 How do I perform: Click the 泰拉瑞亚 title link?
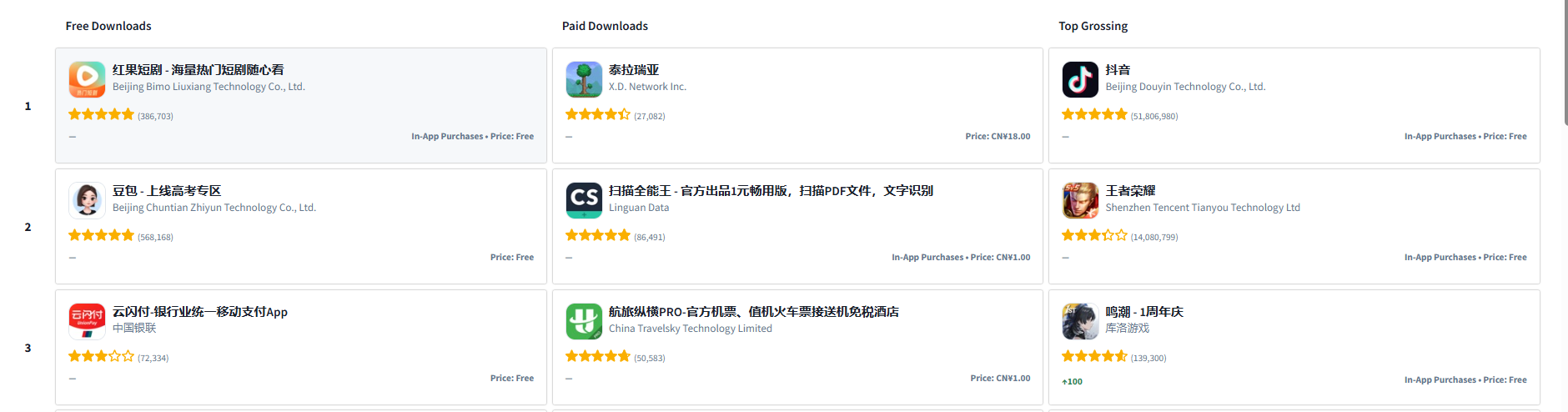[634, 70]
